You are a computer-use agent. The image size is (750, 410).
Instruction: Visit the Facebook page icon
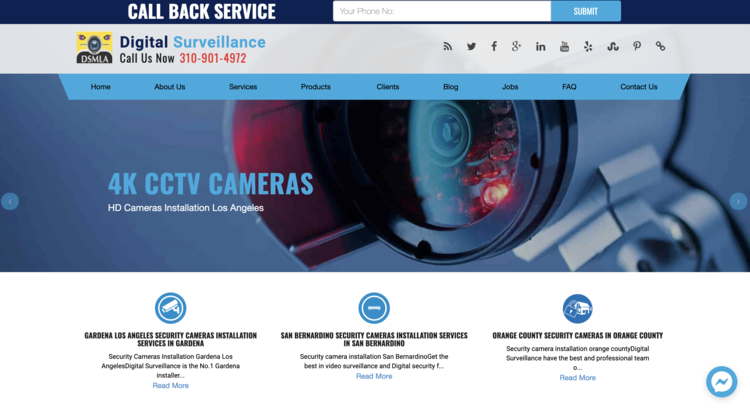coord(494,46)
